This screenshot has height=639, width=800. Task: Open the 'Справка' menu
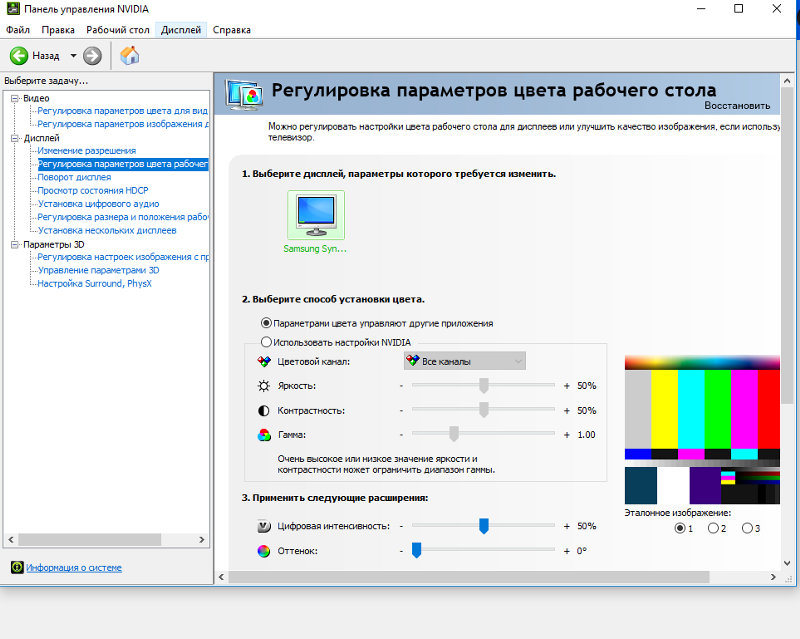click(x=231, y=30)
